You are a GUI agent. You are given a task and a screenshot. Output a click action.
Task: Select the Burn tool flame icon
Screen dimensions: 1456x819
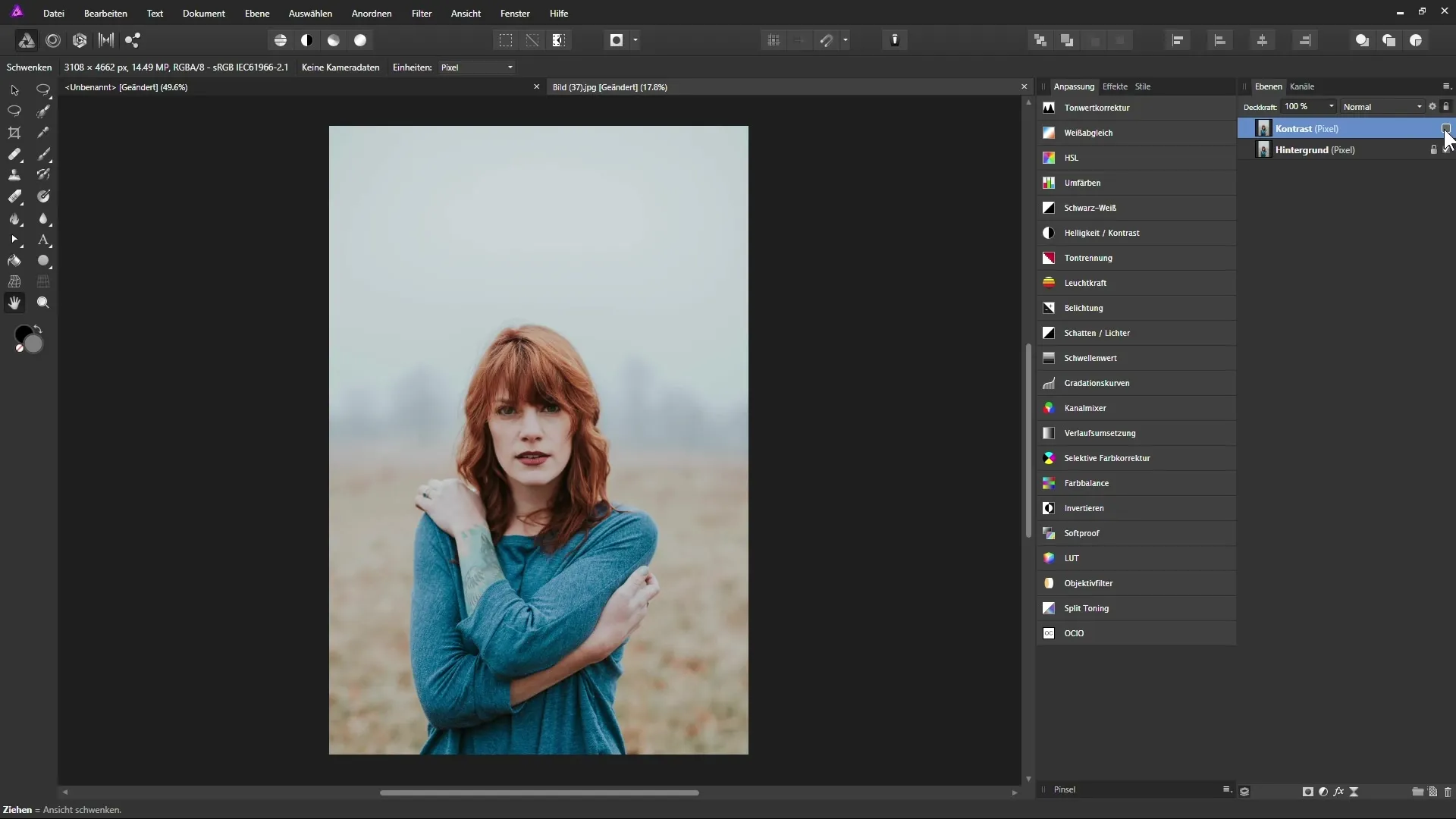coord(14,218)
